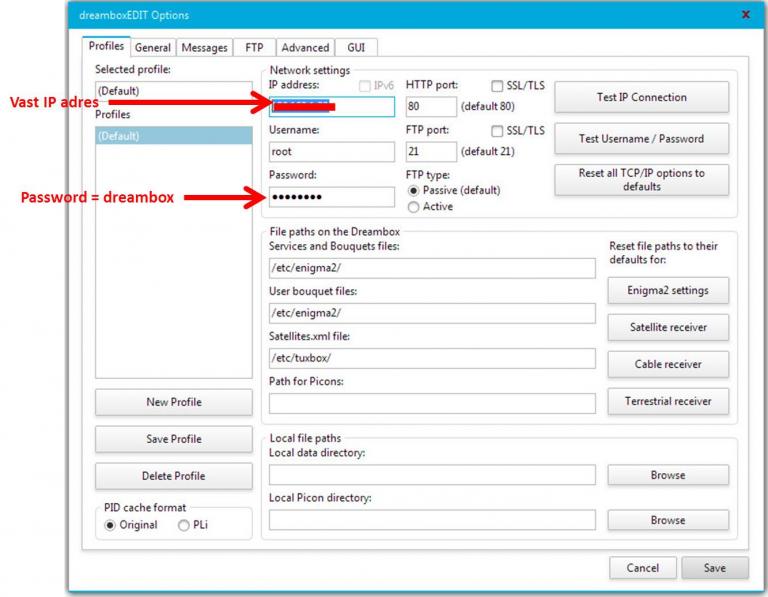Open the FTP tab
Viewport: 768px width, 597px height.
pos(254,47)
